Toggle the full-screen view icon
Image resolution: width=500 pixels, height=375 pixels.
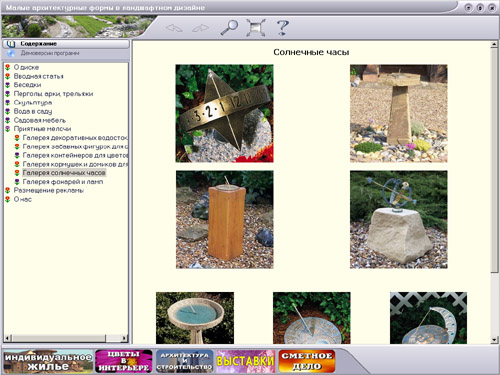[x=256, y=27]
